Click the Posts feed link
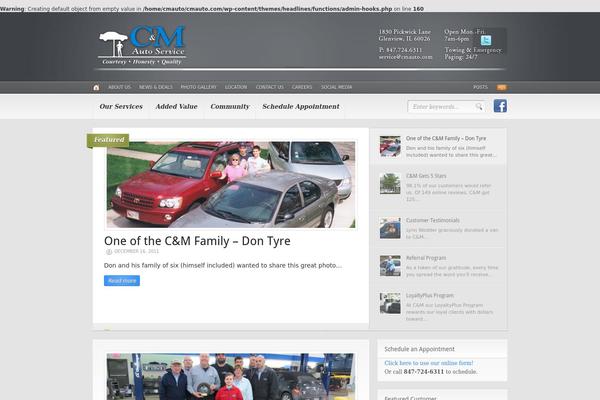The width and height of the screenshot is (600, 400). coord(480,87)
